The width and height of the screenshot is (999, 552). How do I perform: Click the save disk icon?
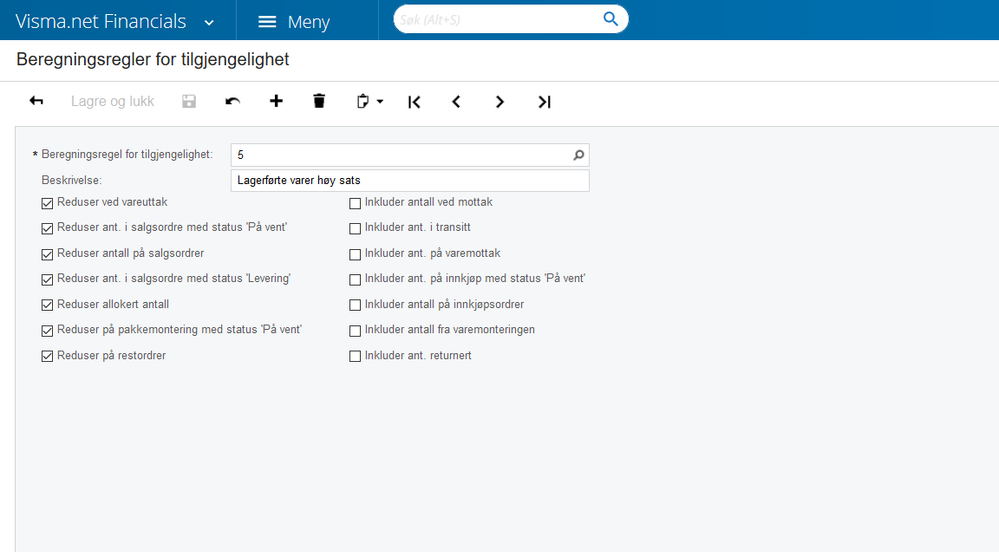tap(189, 101)
